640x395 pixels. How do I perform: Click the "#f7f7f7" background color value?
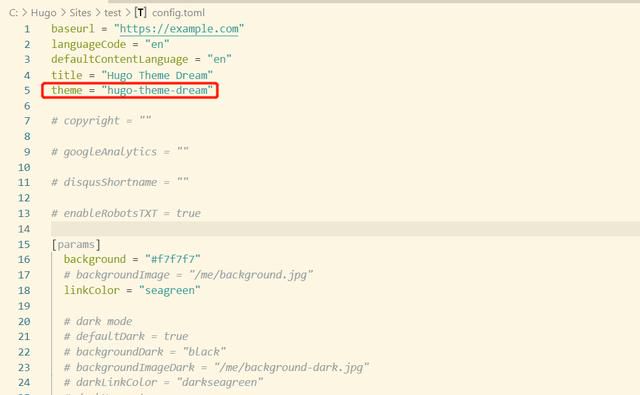point(173,260)
